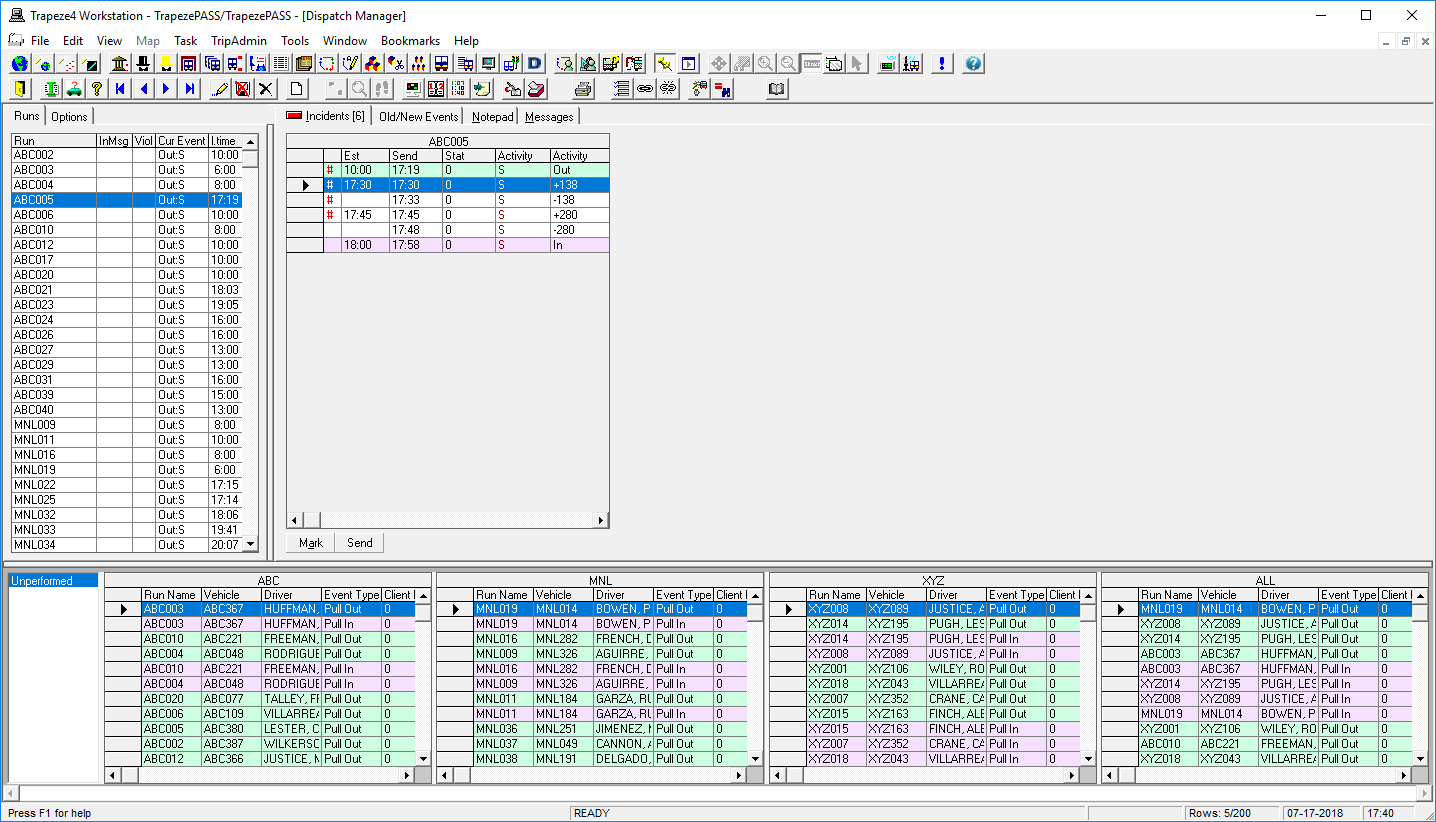This screenshot has width=1436, height=822.
Task: Switch to the Old/New Events tab
Action: (x=418, y=116)
